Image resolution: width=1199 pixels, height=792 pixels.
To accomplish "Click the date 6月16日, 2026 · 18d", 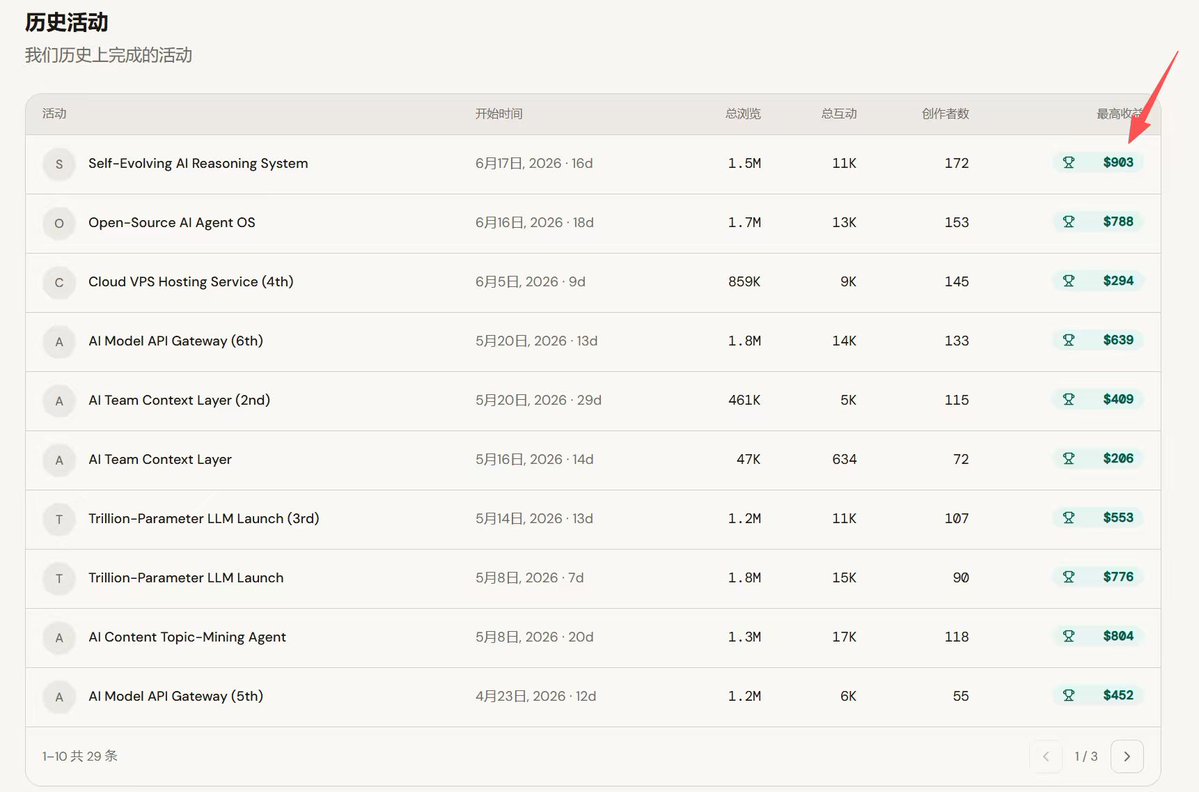I will pos(535,222).
